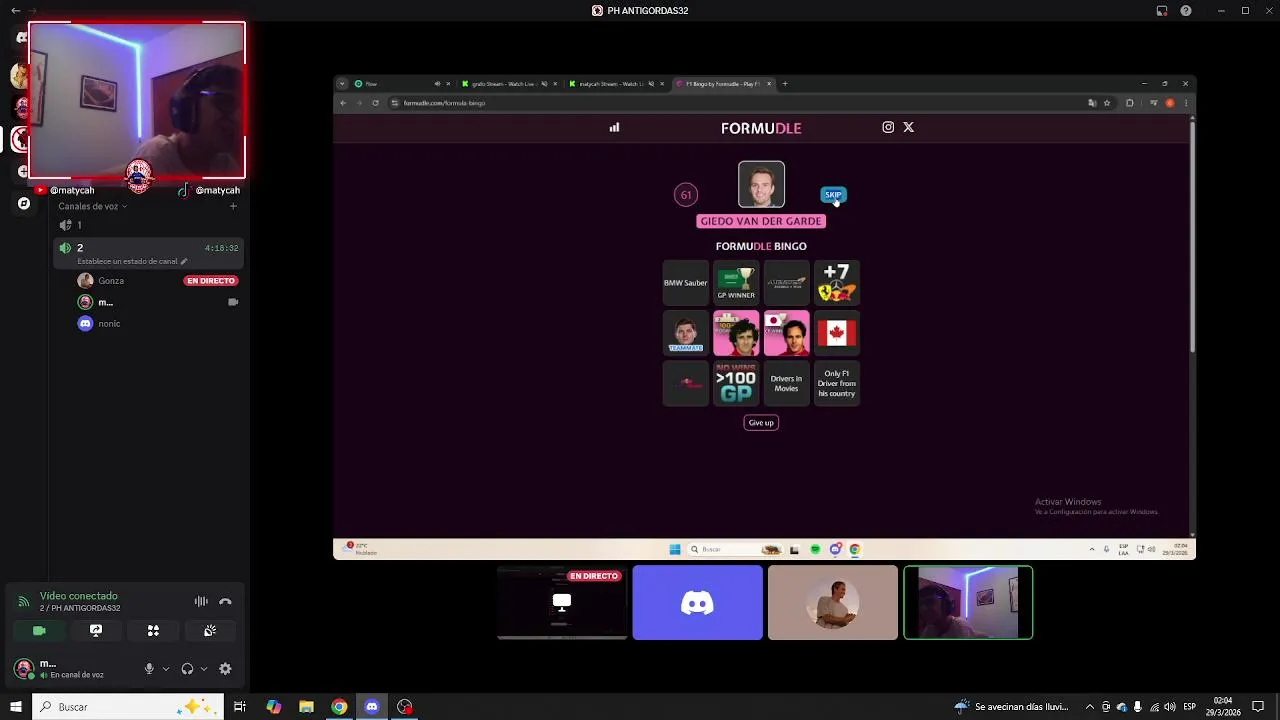Image resolution: width=1280 pixels, height=720 pixels.
Task: Open the Formudle Instagram link
Action: (888, 127)
